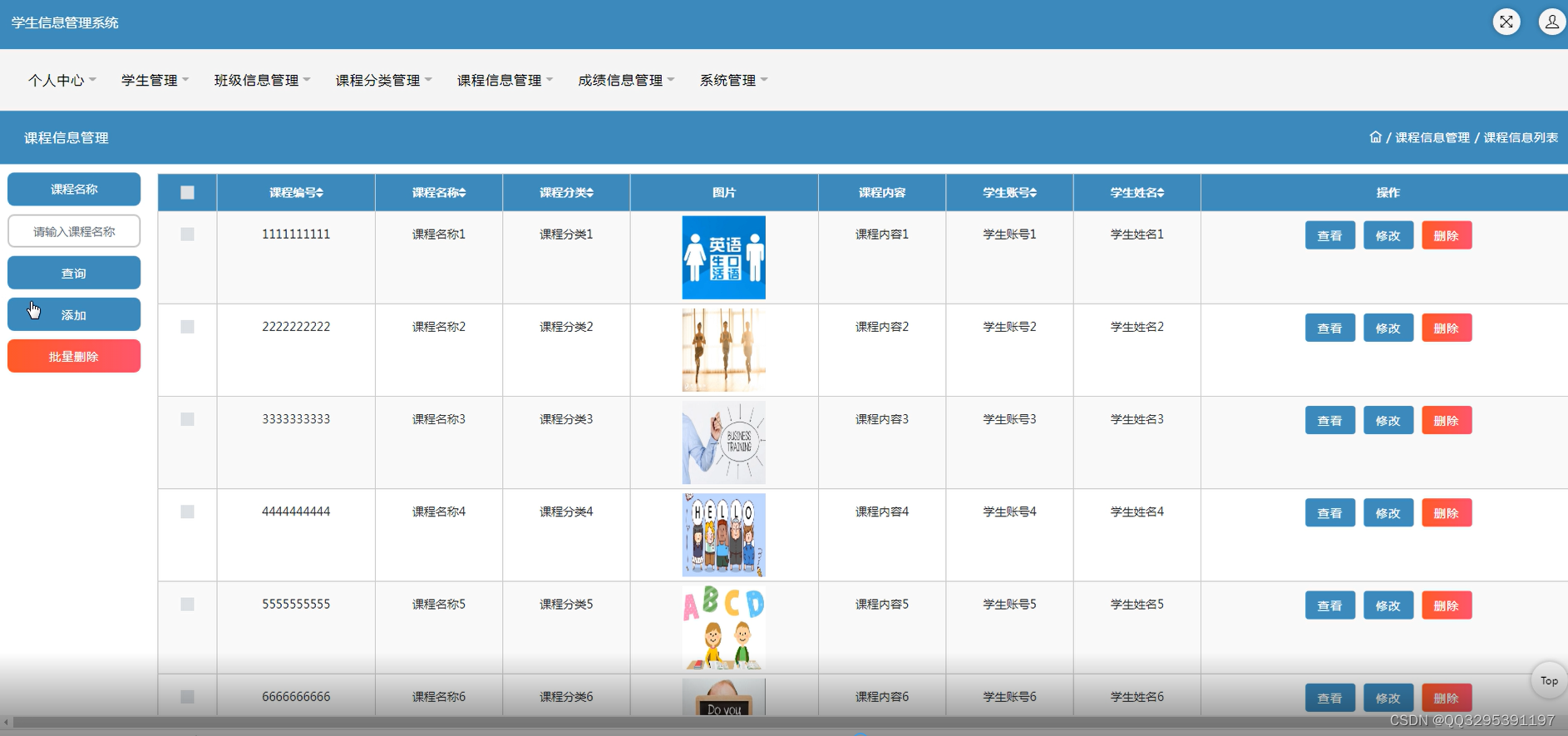Open the user profile icon
1568x736 pixels.
[1551, 22]
